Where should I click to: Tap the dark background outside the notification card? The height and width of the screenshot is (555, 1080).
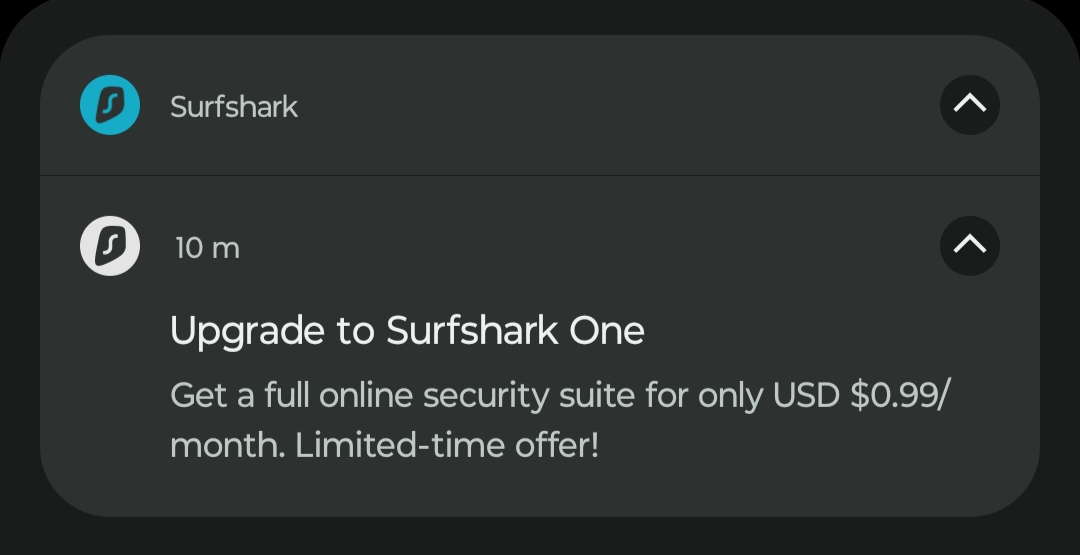coord(539,537)
